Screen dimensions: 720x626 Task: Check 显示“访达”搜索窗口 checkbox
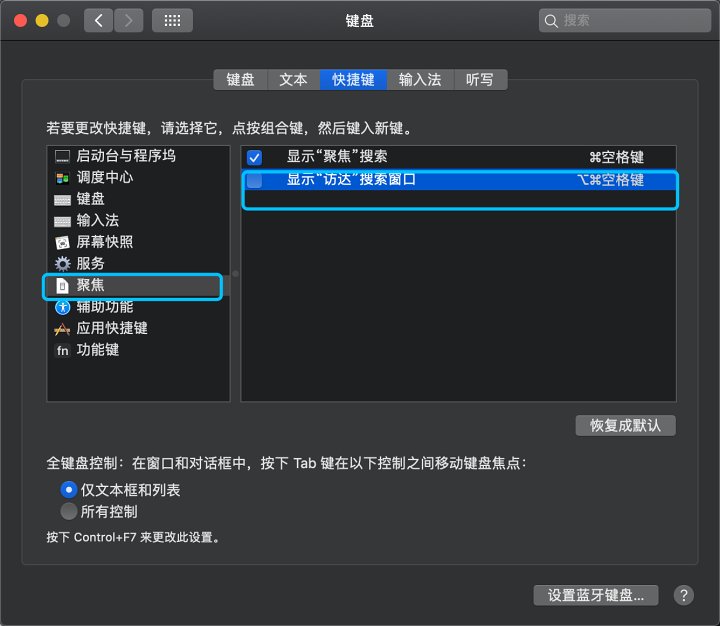point(254,180)
